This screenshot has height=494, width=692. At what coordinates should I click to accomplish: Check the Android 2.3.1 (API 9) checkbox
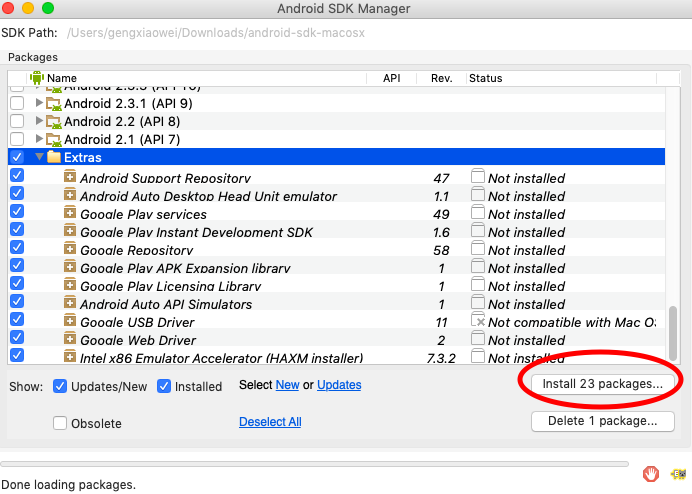coord(17,103)
